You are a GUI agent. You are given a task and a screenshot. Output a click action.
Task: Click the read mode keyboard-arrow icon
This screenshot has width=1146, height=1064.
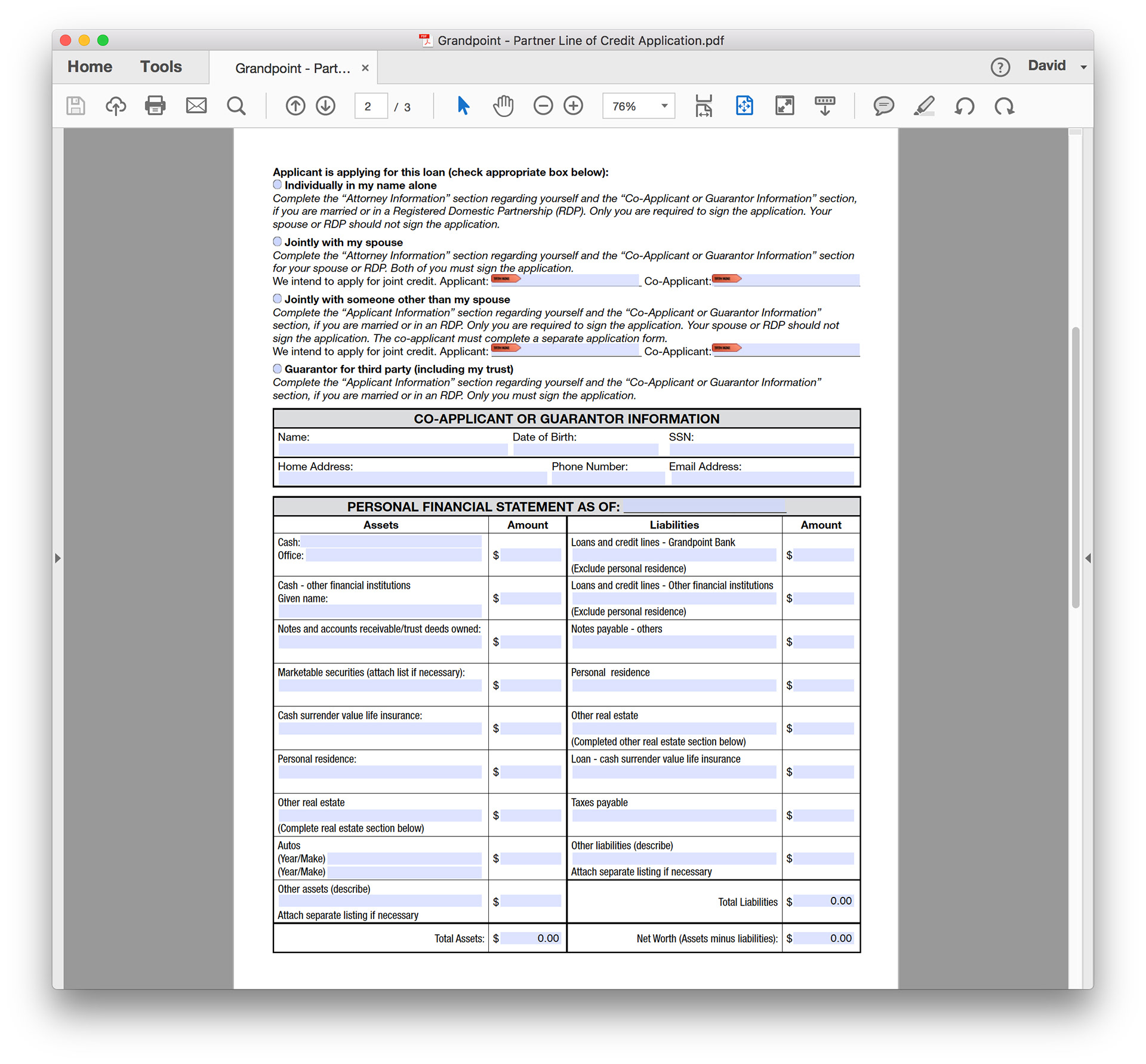point(825,106)
